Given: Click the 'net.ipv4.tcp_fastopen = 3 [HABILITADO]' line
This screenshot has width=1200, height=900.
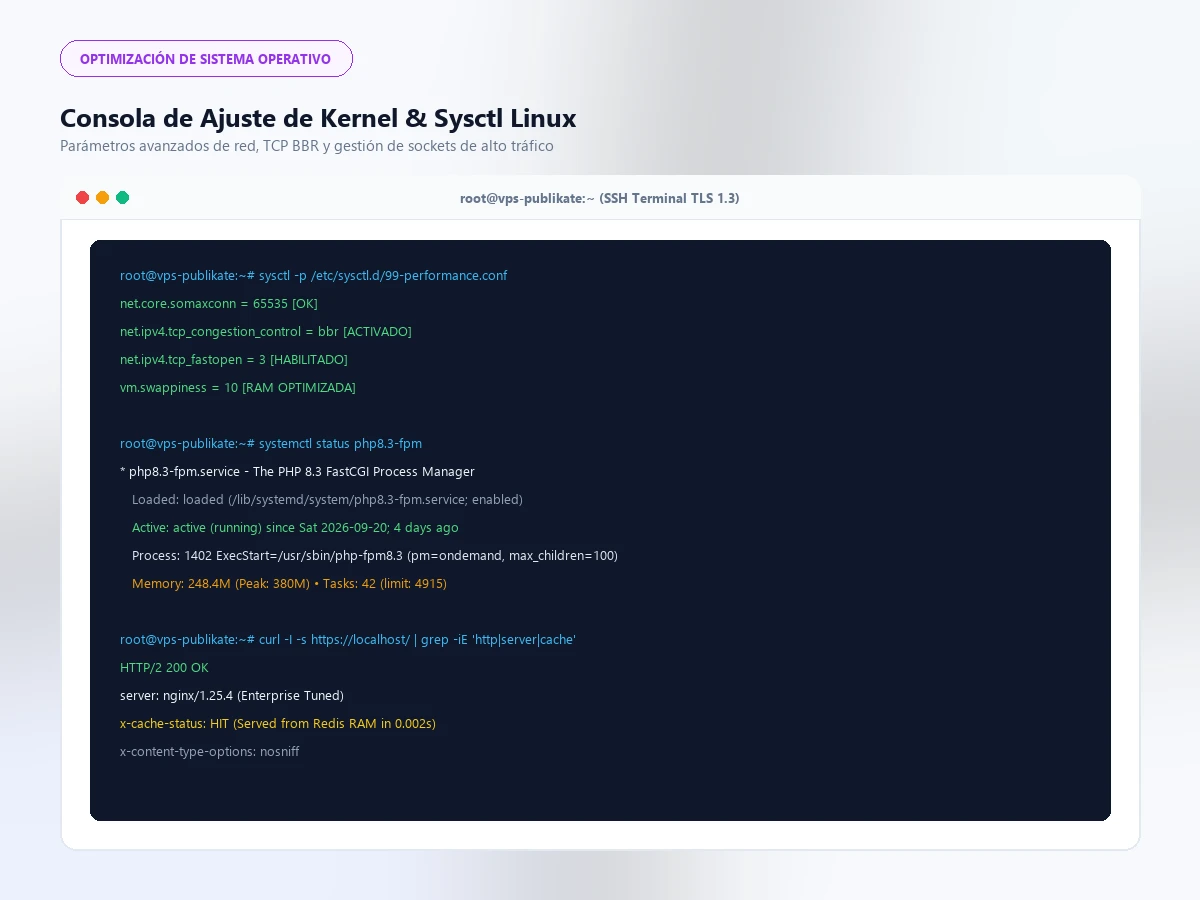Looking at the screenshot, I should click(234, 359).
